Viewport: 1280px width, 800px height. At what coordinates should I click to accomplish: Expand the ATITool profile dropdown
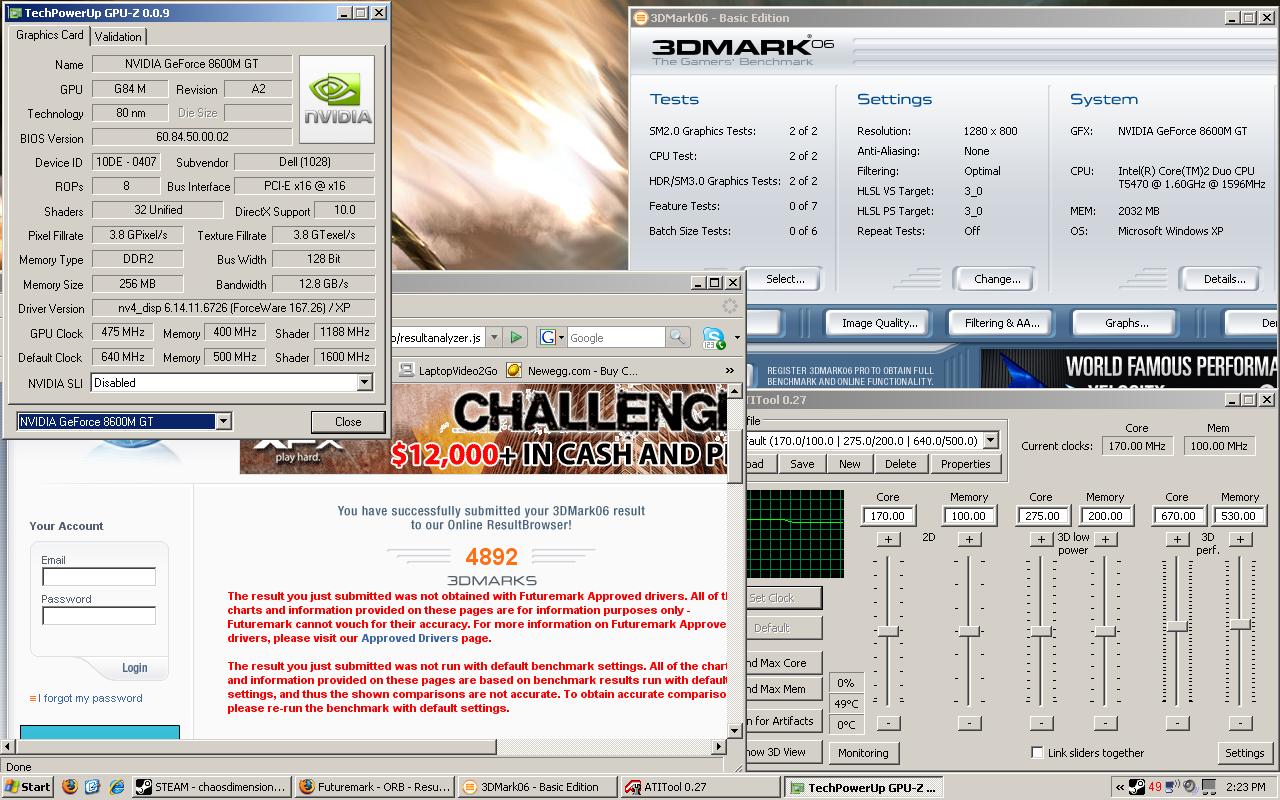[990, 440]
